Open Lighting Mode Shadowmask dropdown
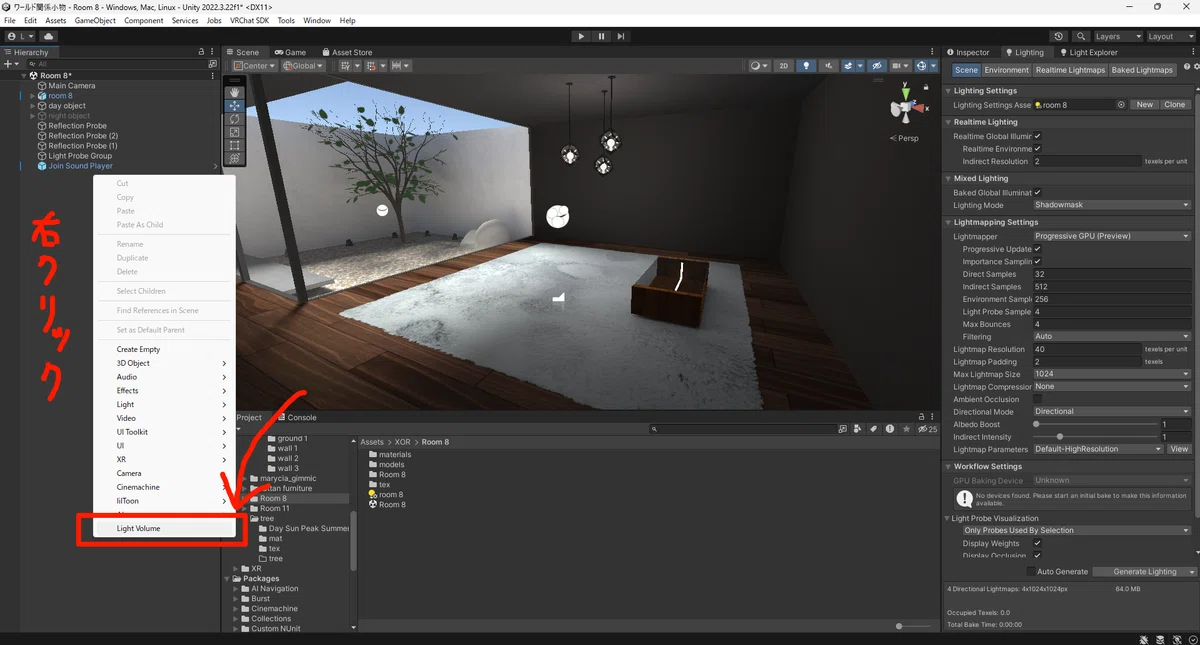Viewport: 1200px width, 645px height. [x=1112, y=205]
